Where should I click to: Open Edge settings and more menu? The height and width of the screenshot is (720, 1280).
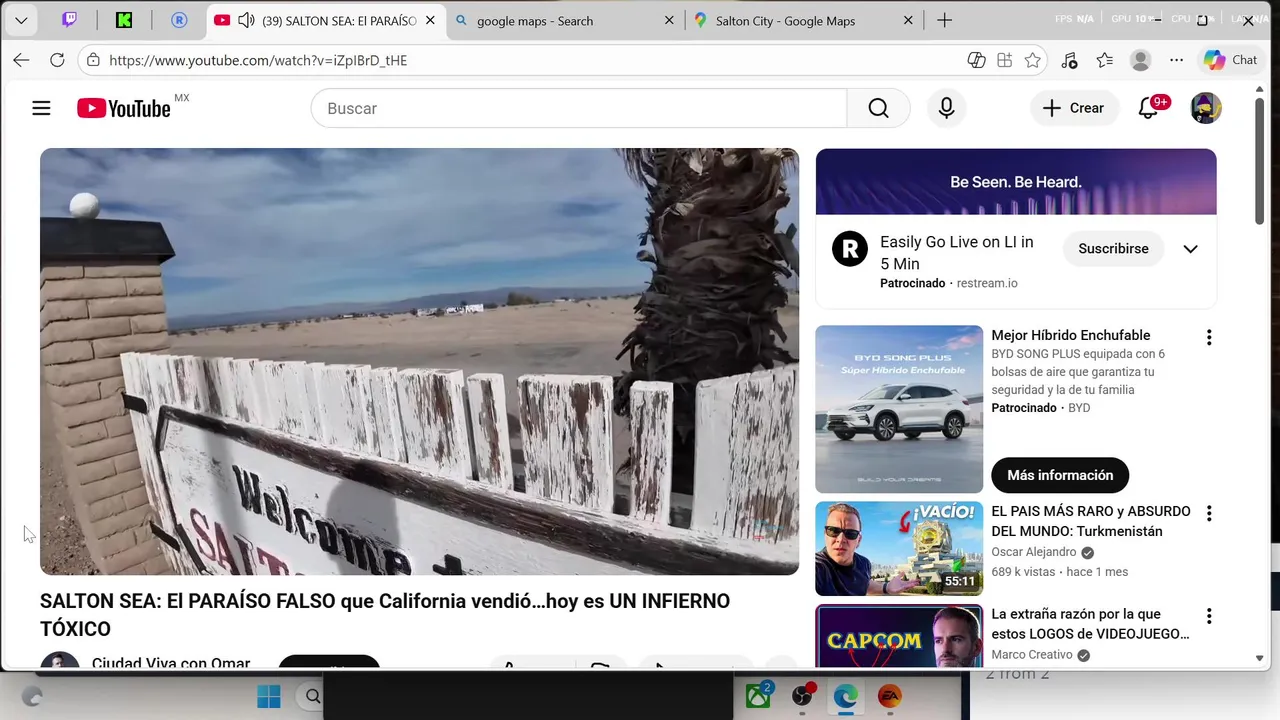[1176, 60]
